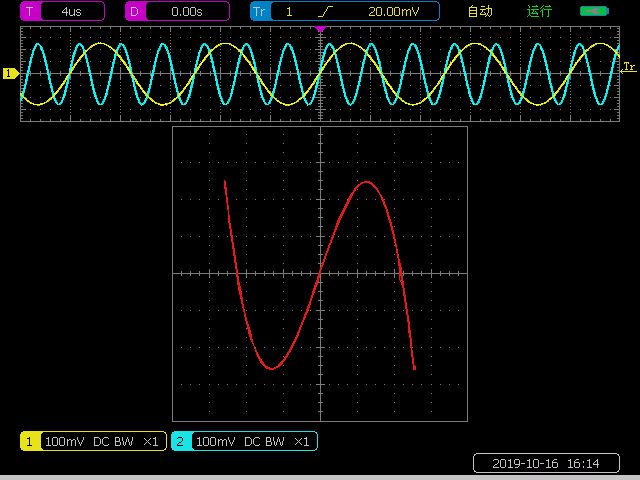Select the cyan channel 2 number badge
This screenshot has height=480, width=640.
pos(181,441)
